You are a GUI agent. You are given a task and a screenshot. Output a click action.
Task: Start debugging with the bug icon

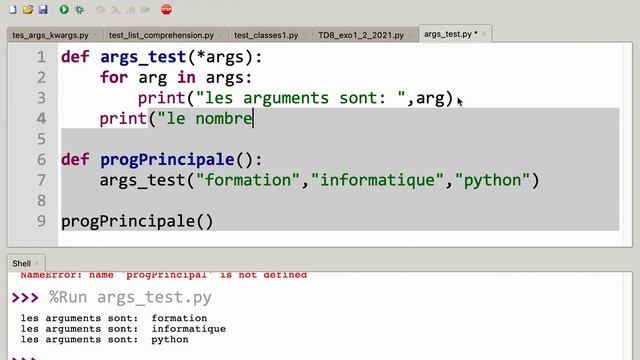80,9
